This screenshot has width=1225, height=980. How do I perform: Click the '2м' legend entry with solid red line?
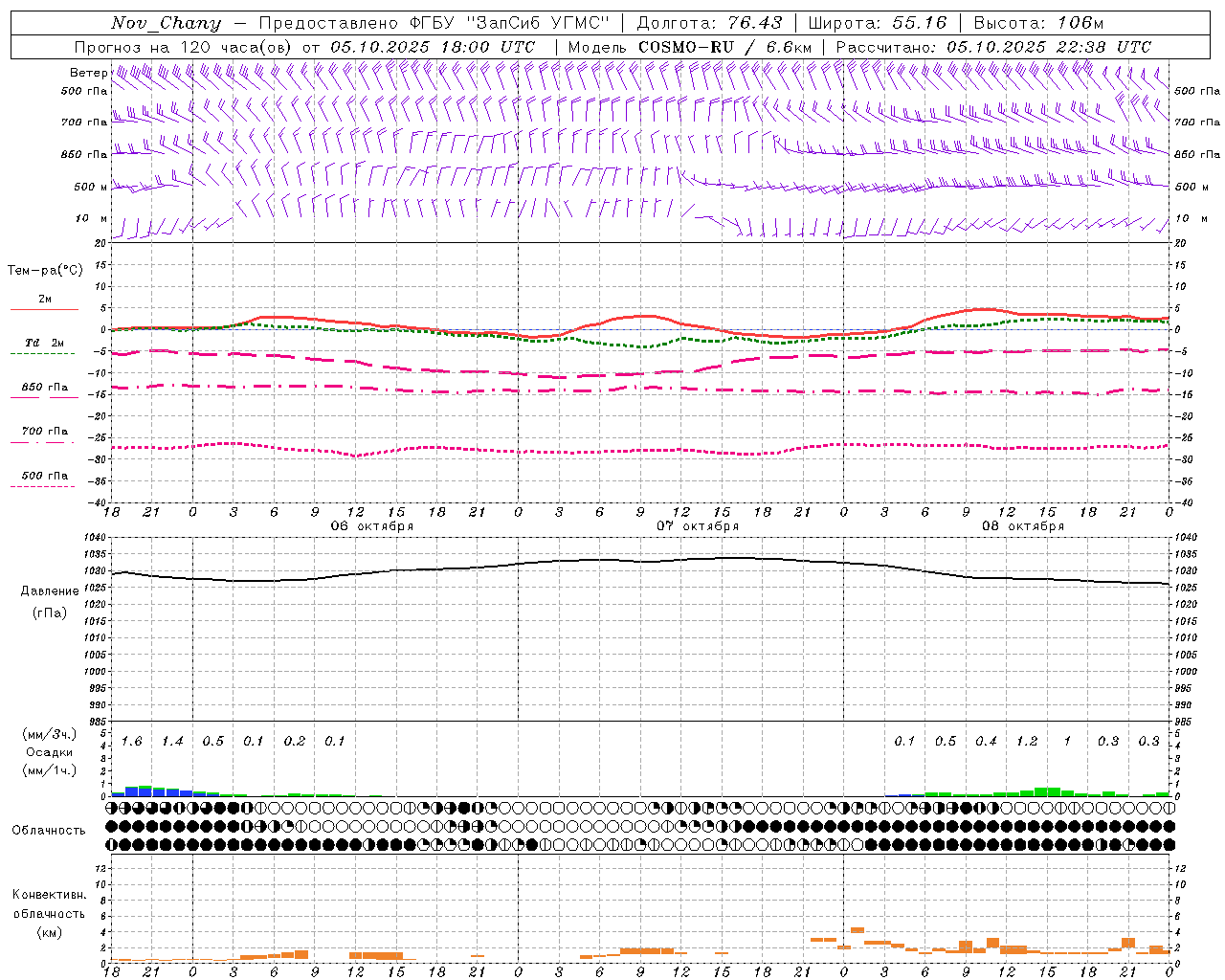coord(45,300)
